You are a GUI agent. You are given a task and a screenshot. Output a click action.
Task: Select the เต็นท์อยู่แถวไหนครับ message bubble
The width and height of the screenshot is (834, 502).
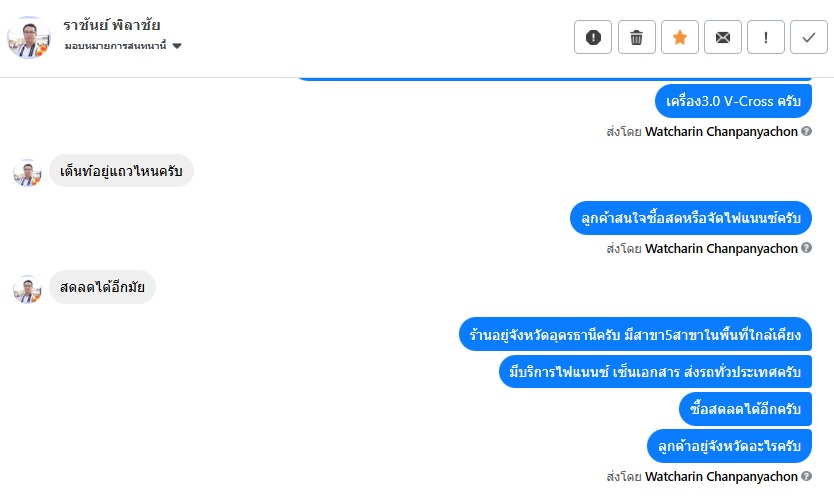[121, 172]
